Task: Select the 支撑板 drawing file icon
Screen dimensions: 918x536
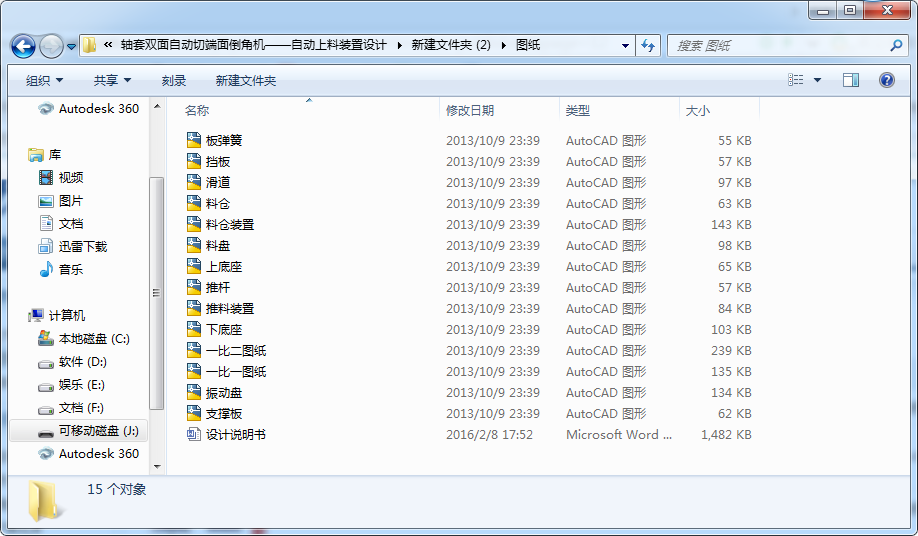Action: [194, 414]
